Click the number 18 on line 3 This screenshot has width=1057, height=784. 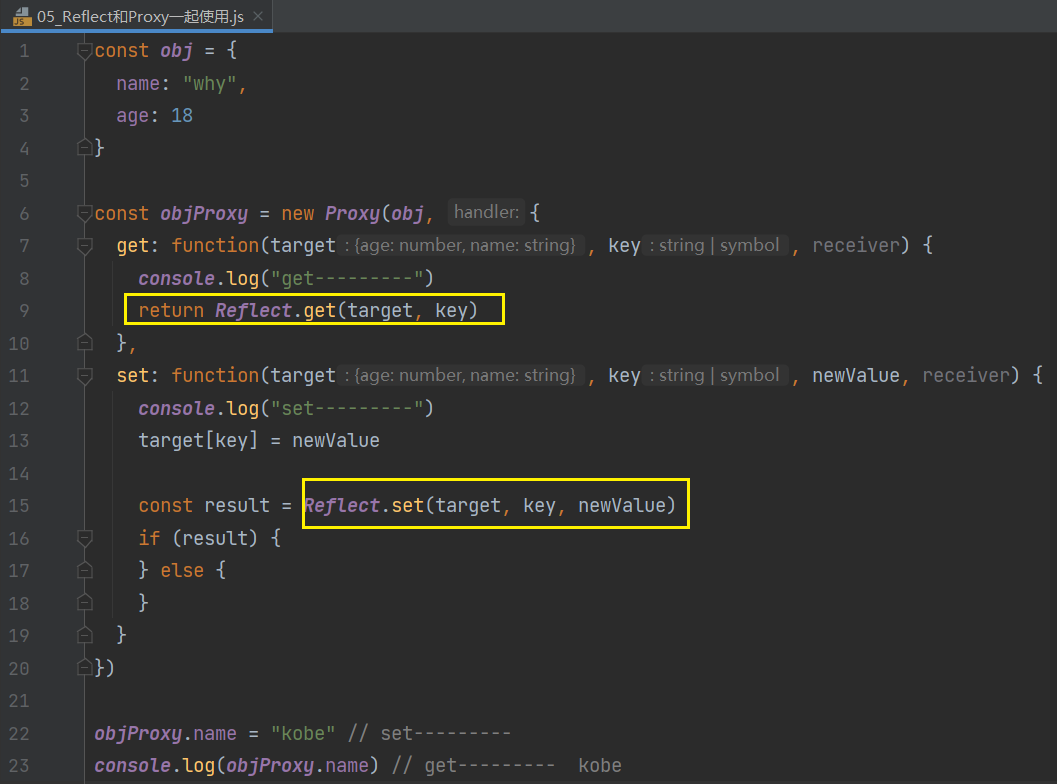click(x=182, y=115)
